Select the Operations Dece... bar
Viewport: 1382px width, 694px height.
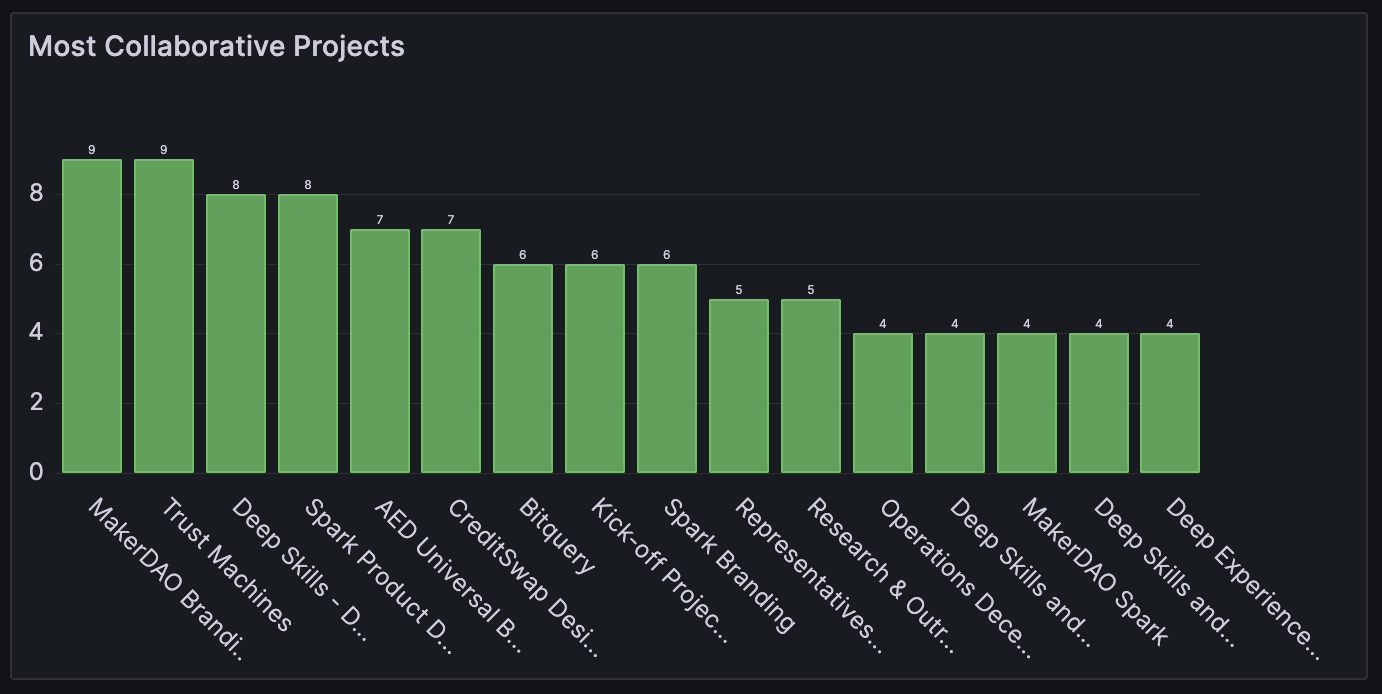[883, 403]
